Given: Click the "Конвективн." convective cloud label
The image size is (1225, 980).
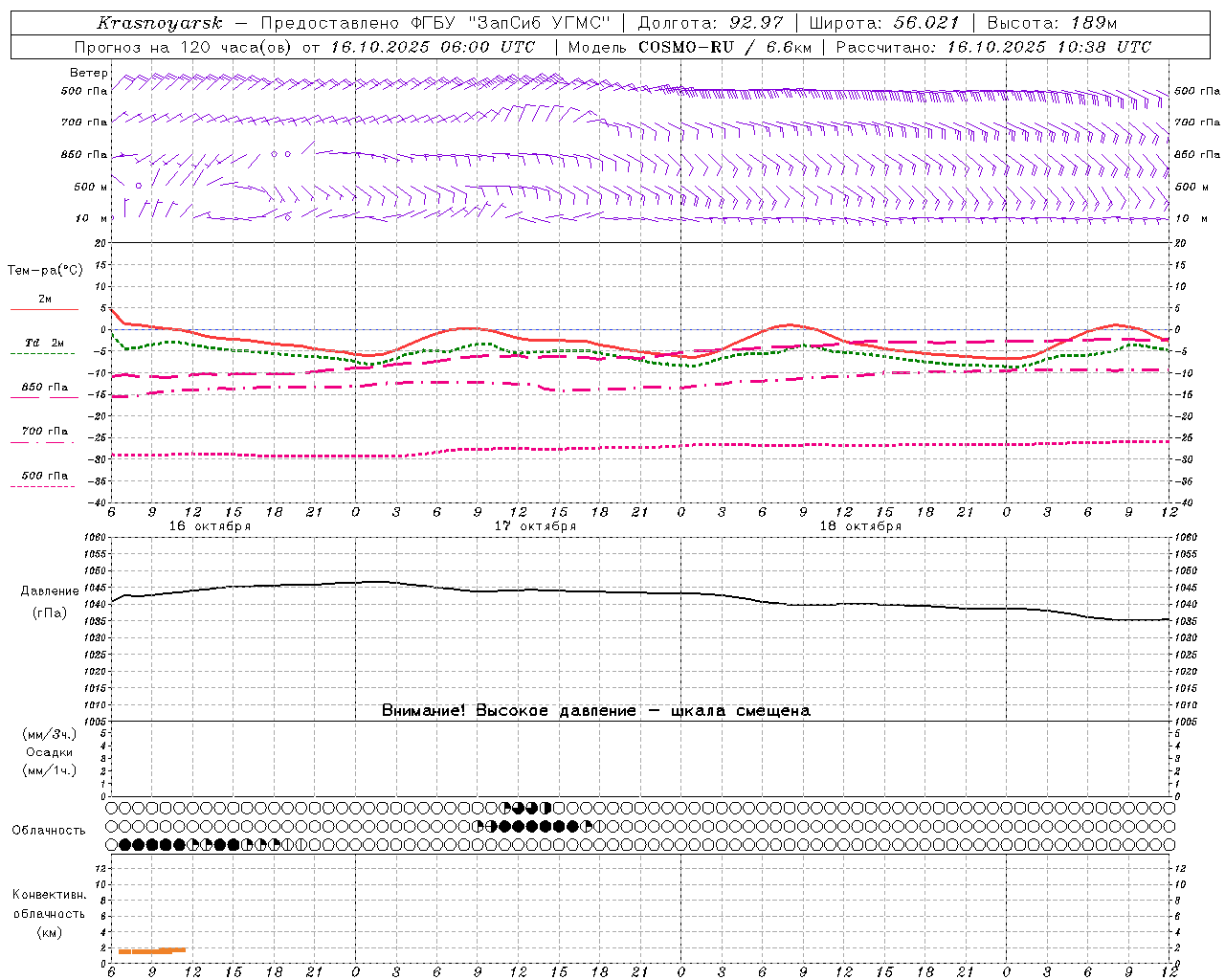Looking at the screenshot, I should pyautogui.click(x=49, y=895).
